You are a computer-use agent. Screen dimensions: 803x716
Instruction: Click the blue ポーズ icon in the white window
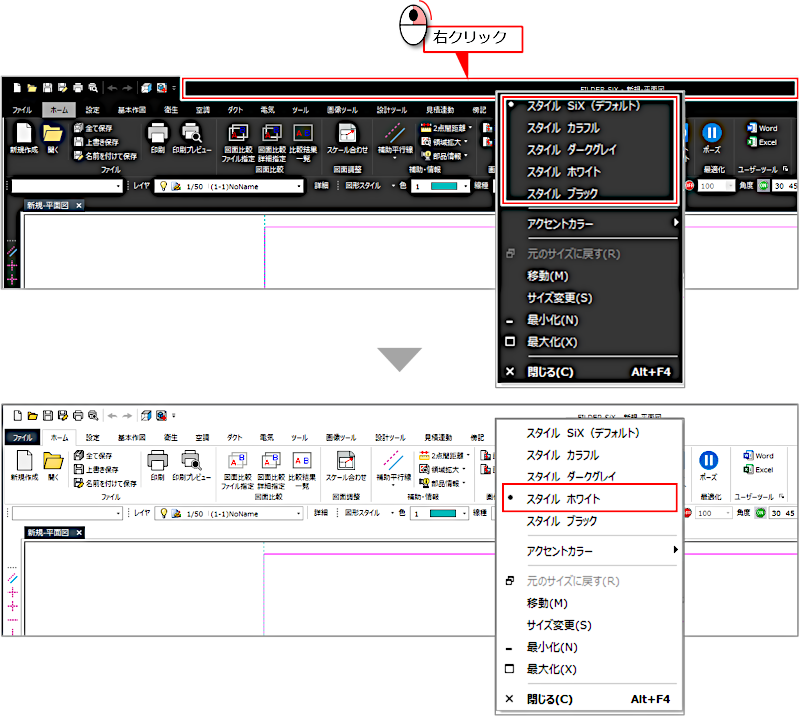tap(708, 460)
